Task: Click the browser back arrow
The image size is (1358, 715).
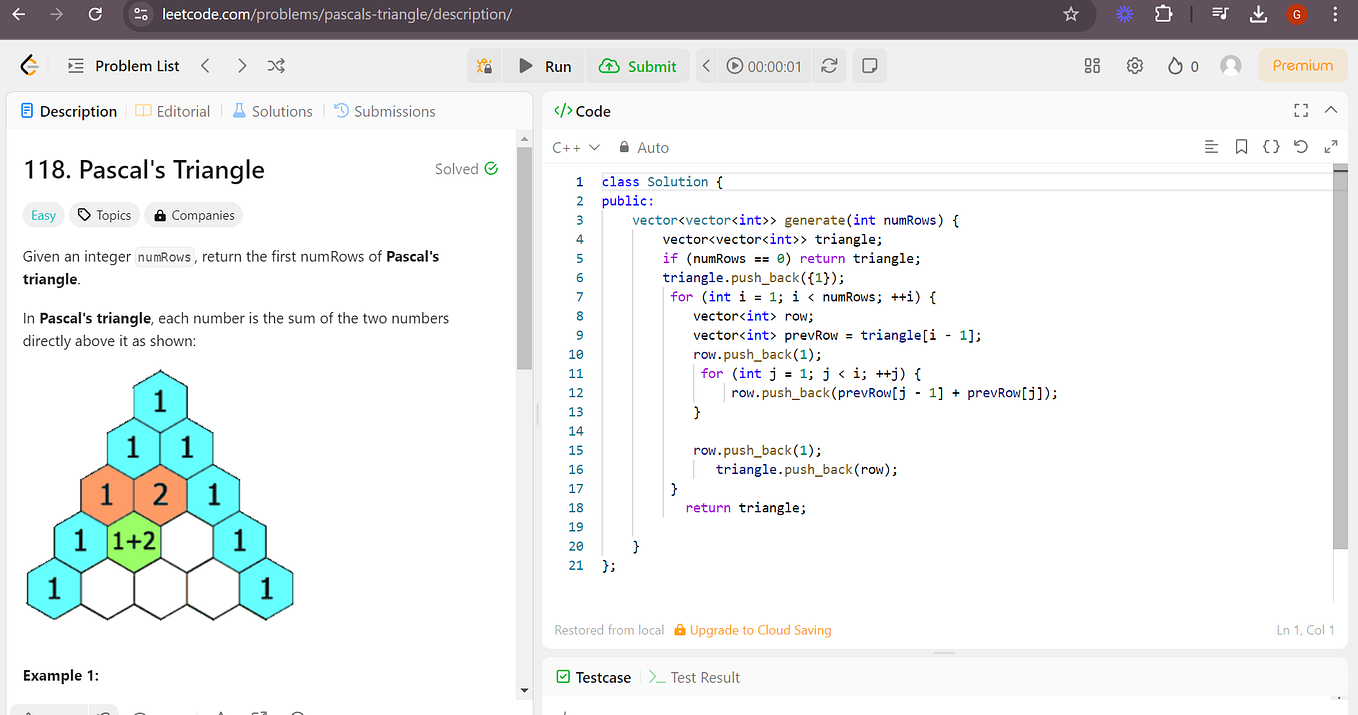Action: 19,14
